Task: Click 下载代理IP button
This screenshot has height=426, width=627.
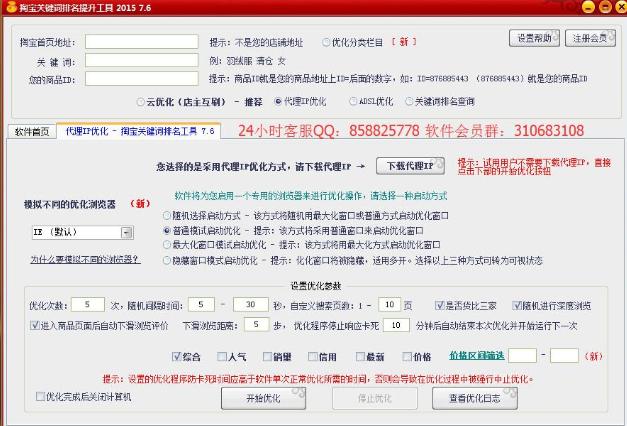Action: 410,166
